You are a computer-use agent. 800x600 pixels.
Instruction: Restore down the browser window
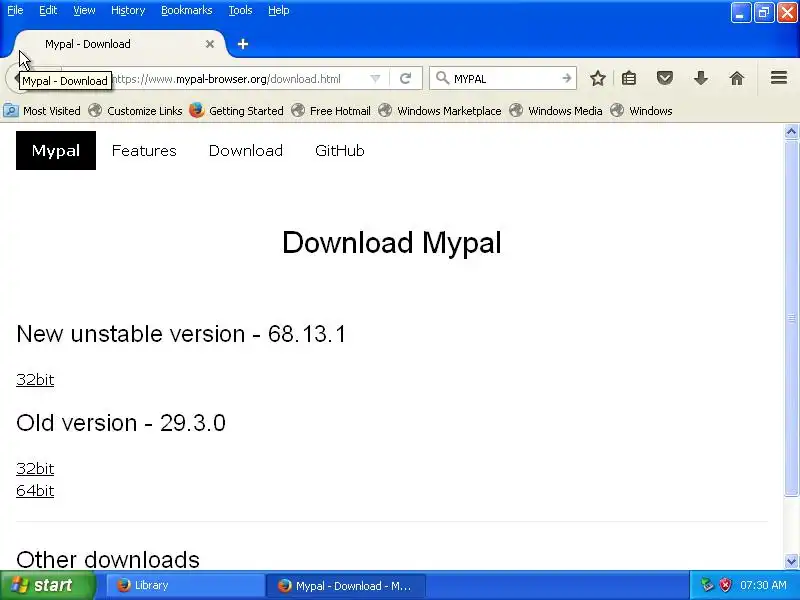pyautogui.click(x=764, y=13)
